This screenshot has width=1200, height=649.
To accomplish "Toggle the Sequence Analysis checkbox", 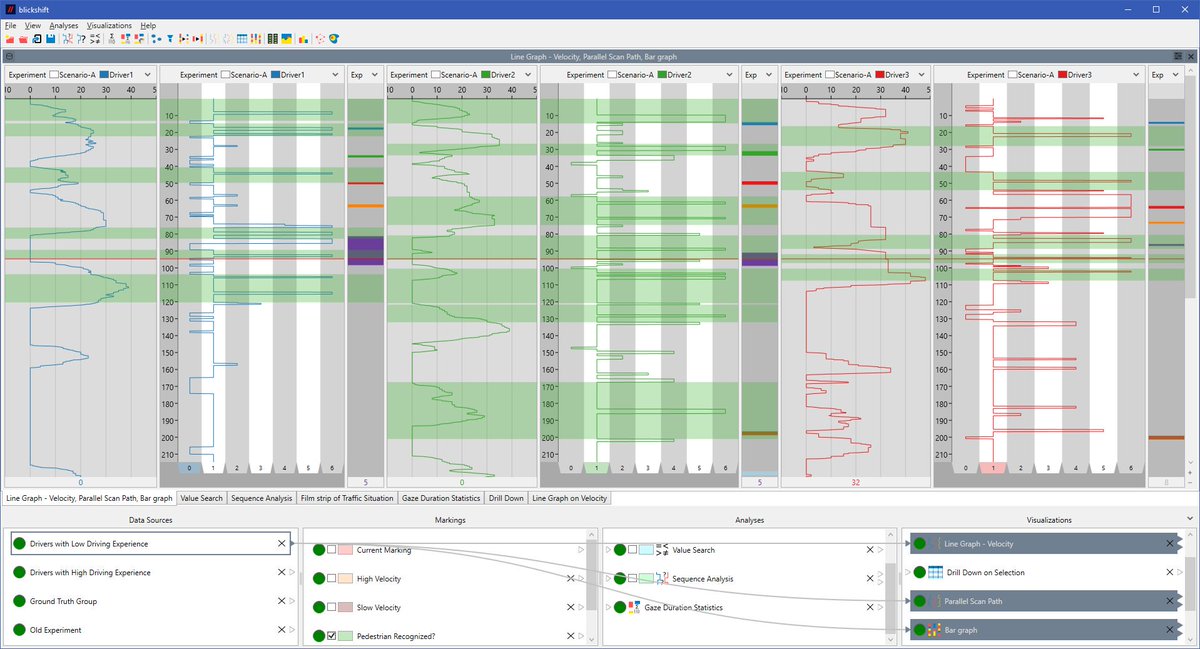I will 633,579.
